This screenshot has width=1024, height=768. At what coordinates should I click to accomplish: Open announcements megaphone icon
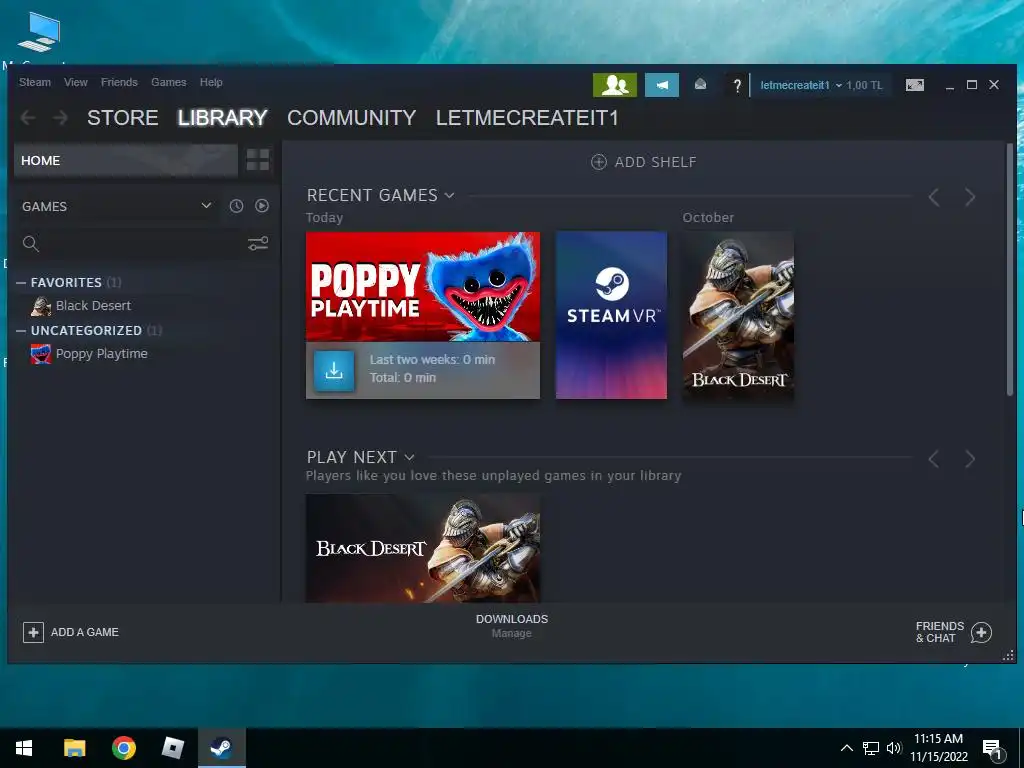point(662,85)
